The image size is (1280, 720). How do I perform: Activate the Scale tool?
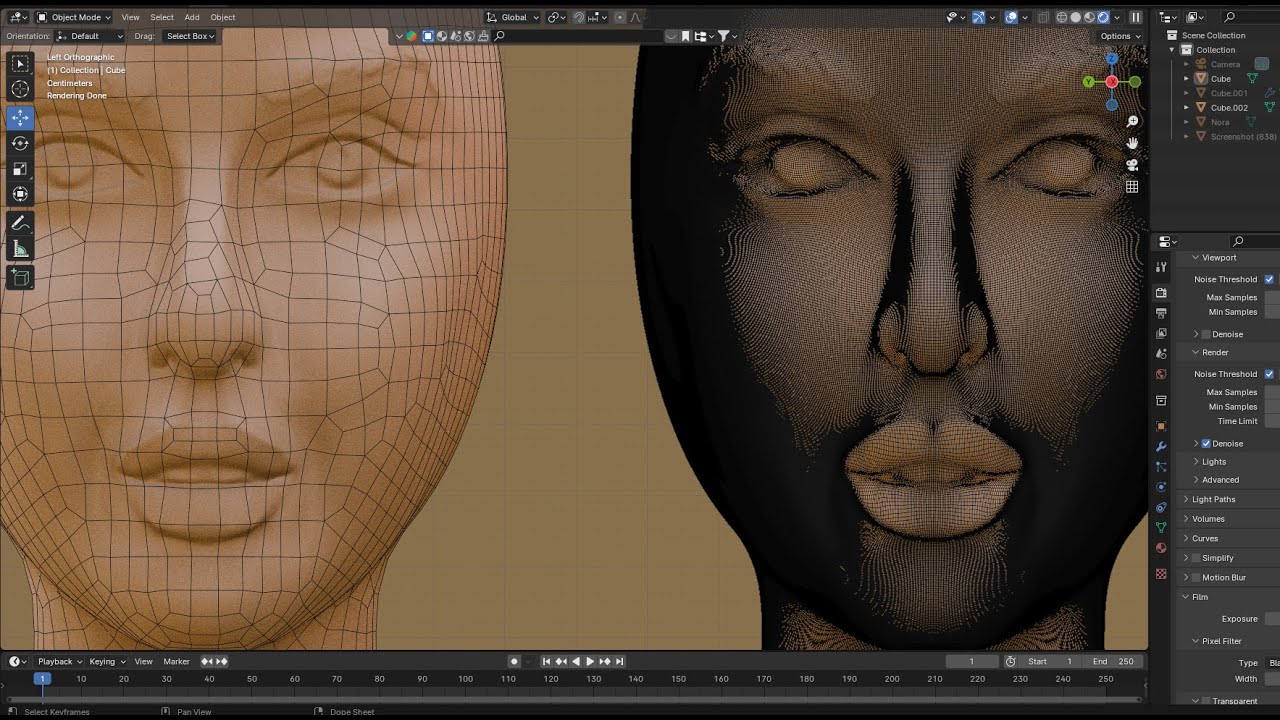pos(20,168)
